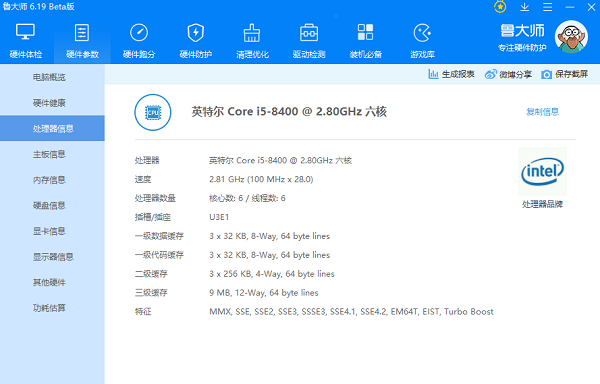Click the Intel processor brand logo
600x384 pixels.
pos(542,171)
